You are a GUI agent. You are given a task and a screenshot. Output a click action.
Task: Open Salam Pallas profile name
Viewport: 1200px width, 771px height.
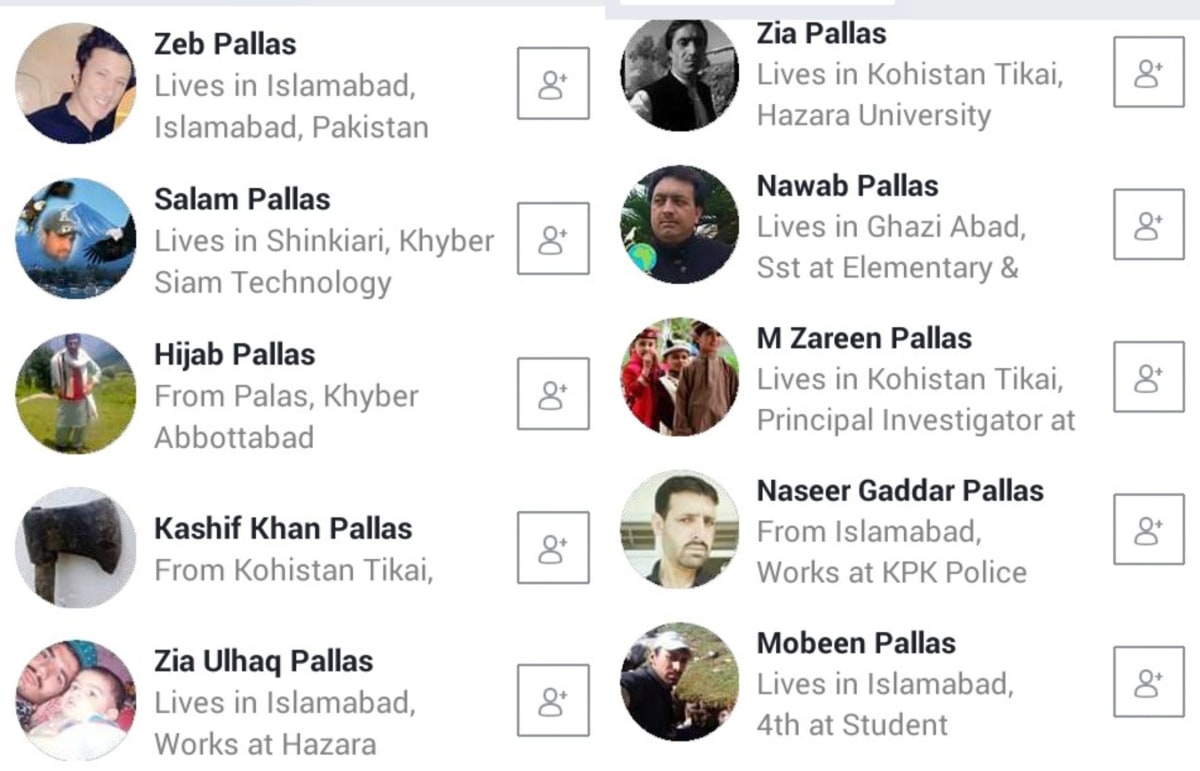coord(242,199)
